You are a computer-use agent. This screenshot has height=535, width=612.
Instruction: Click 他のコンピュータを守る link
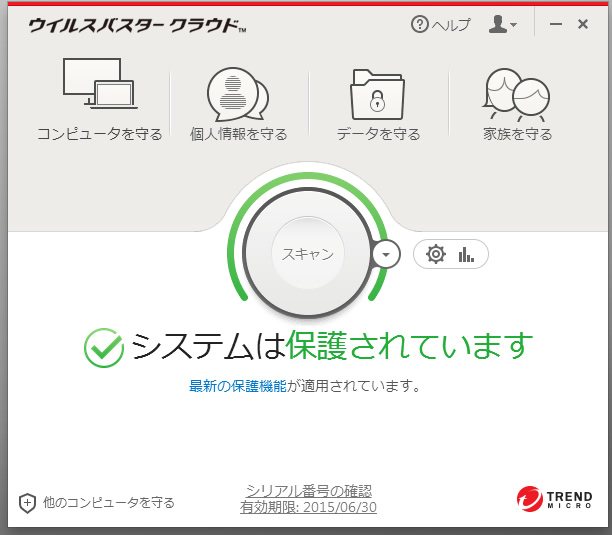[109, 503]
